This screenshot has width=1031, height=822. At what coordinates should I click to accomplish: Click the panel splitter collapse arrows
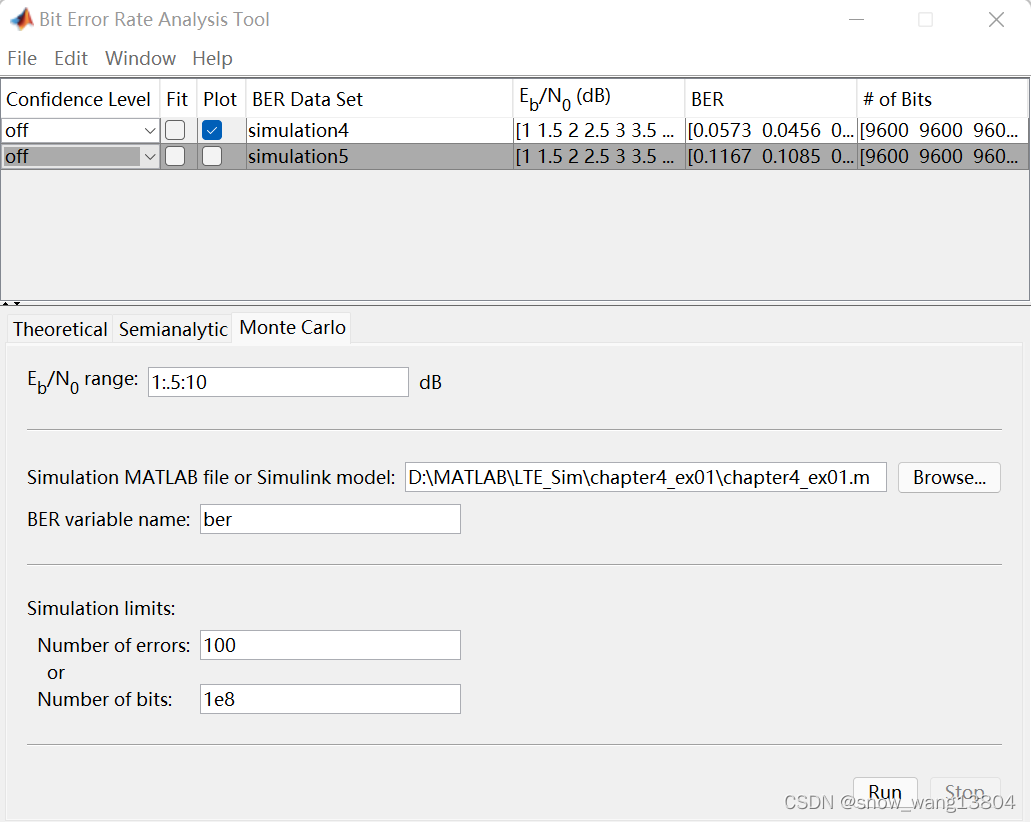click(x=11, y=304)
